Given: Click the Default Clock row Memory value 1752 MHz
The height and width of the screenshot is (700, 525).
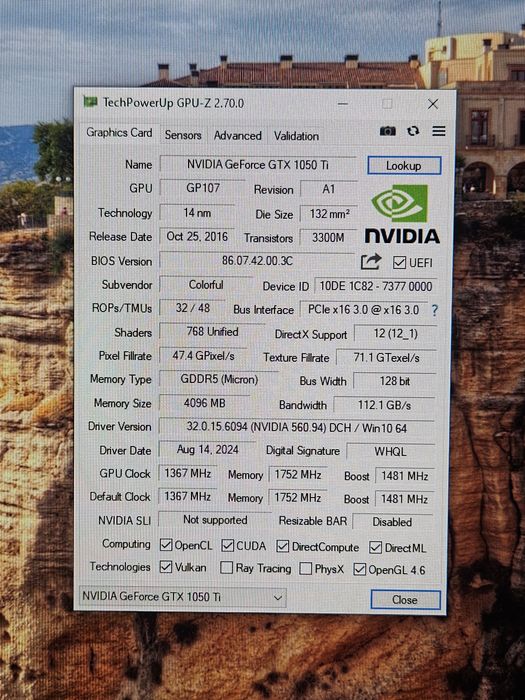Looking at the screenshot, I should tap(298, 497).
